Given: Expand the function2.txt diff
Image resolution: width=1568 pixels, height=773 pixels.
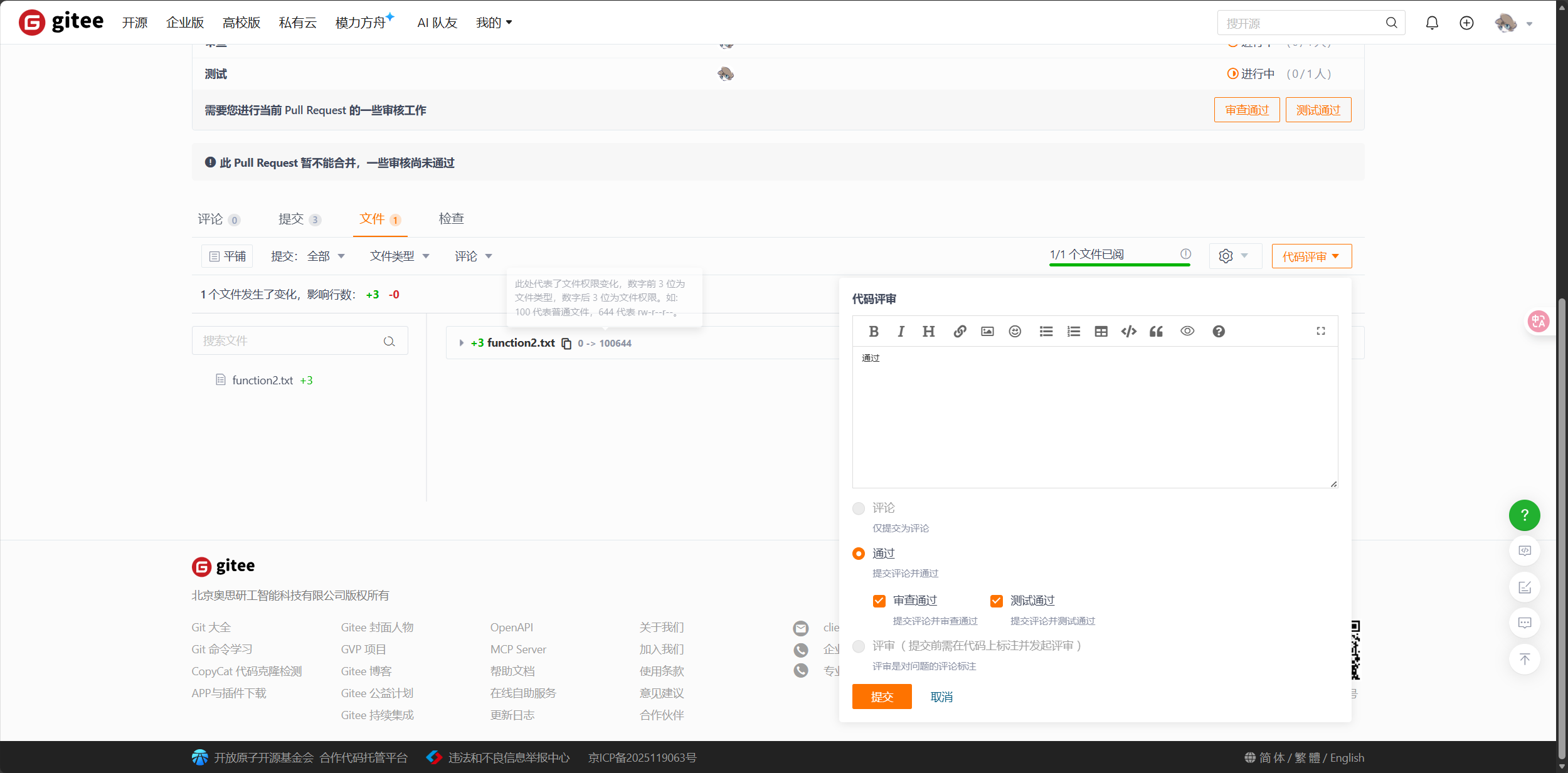Looking at the screenshot, I should pyautogui.click(x=461, y=343).
